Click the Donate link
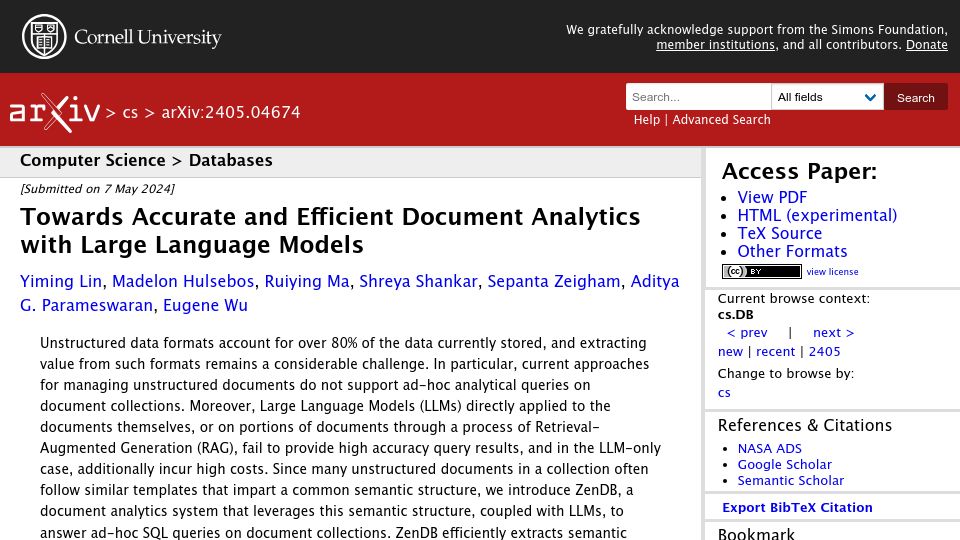Image resolution: width=960 pixels, height=540 pixels. click(926, 45)
